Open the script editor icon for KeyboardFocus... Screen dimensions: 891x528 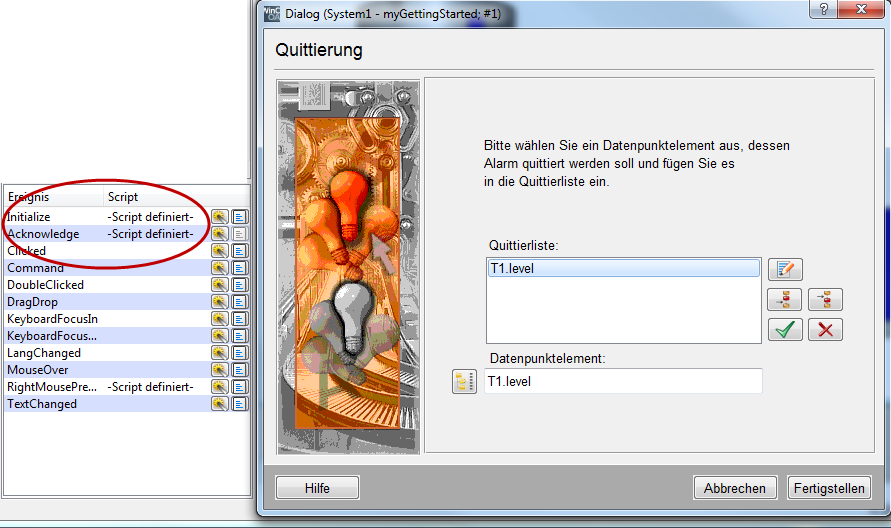tap(240, 336)
